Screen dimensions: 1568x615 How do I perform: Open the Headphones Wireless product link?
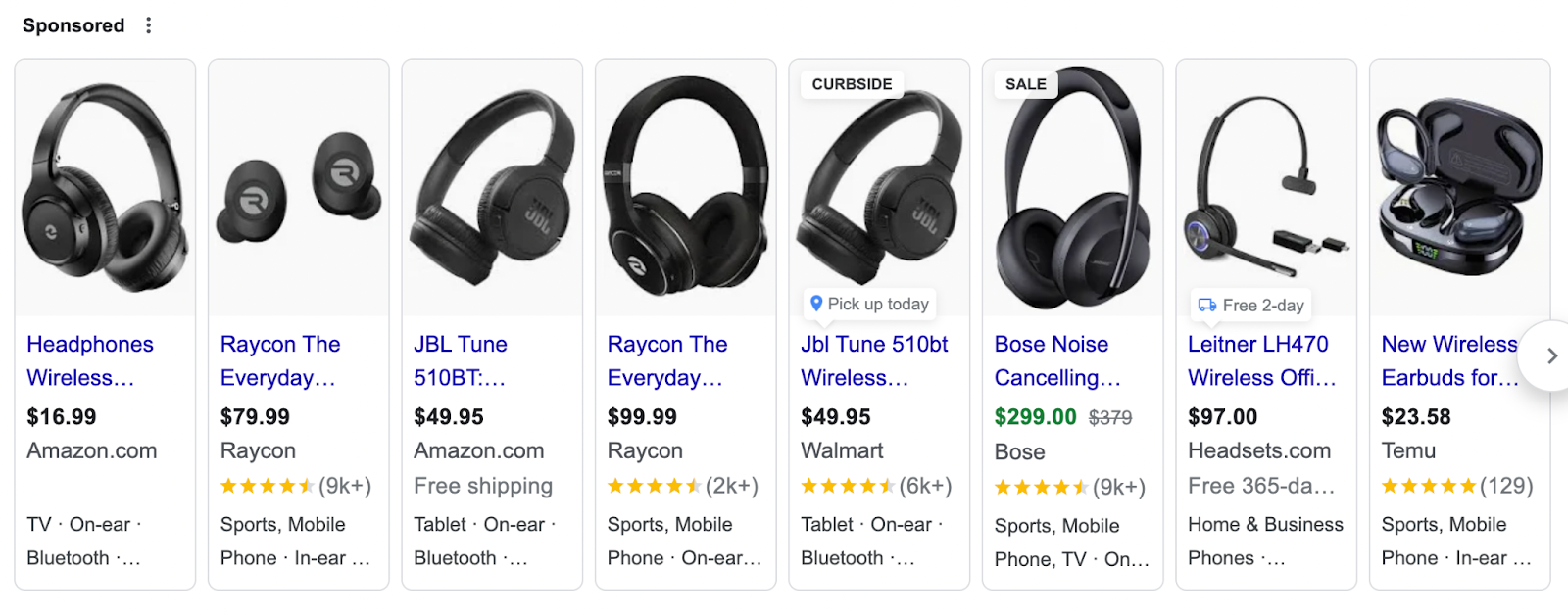90,360
